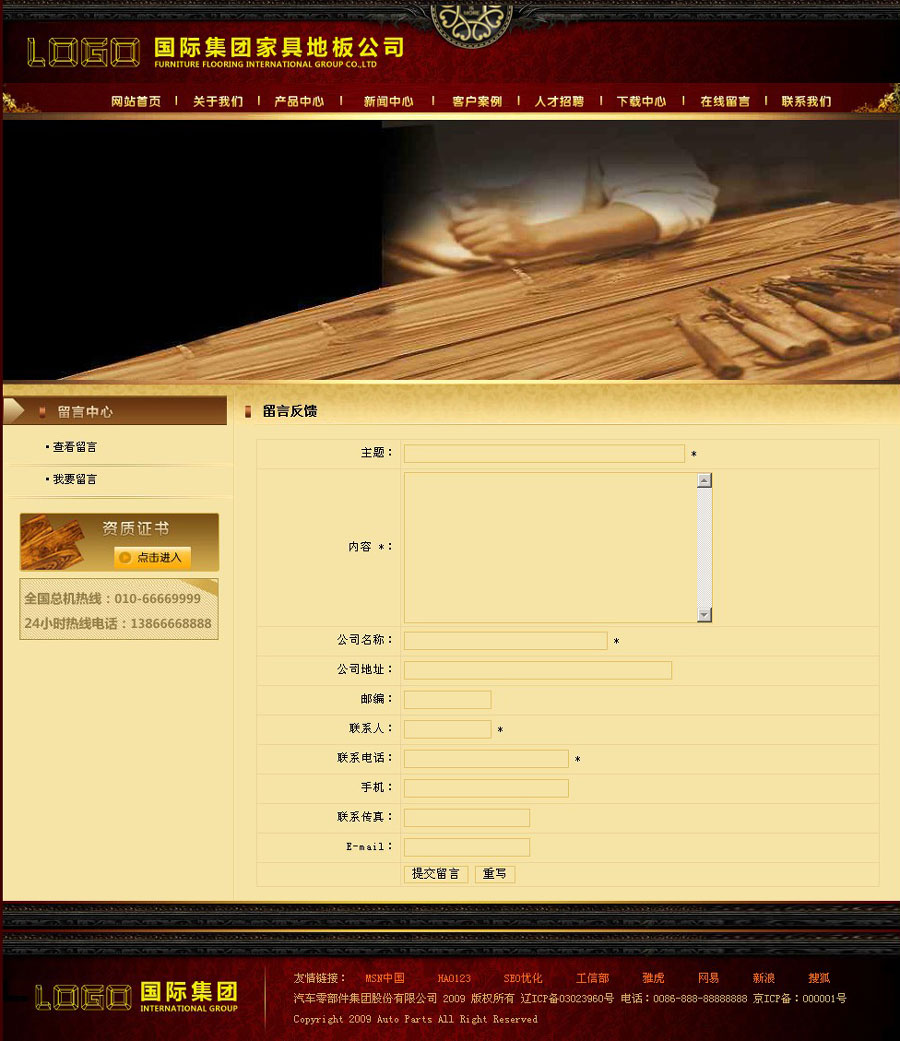Click the E-mail input field
The image size is (900, 1041).
tap(467, 847)
